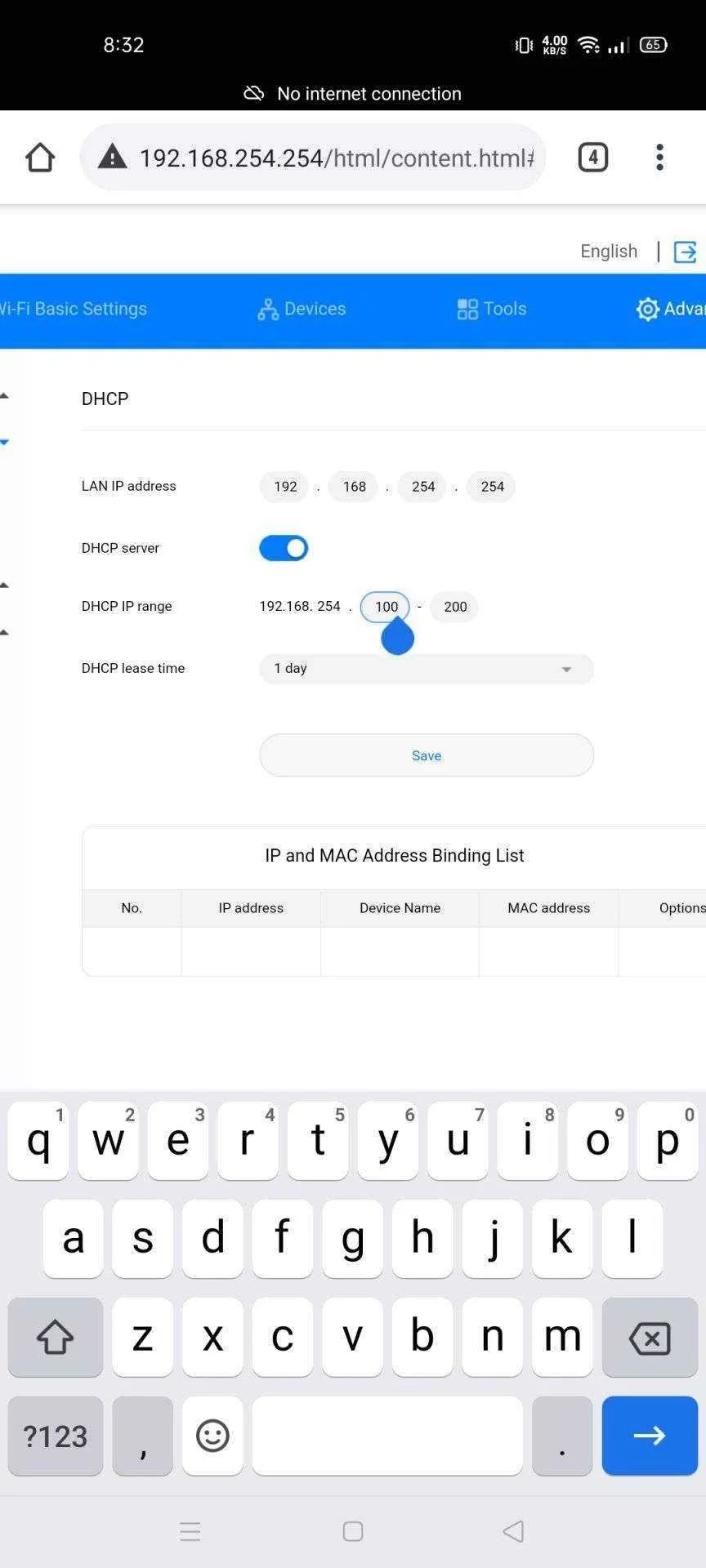
Task: Tap the q key
Action: [38, 1140]
